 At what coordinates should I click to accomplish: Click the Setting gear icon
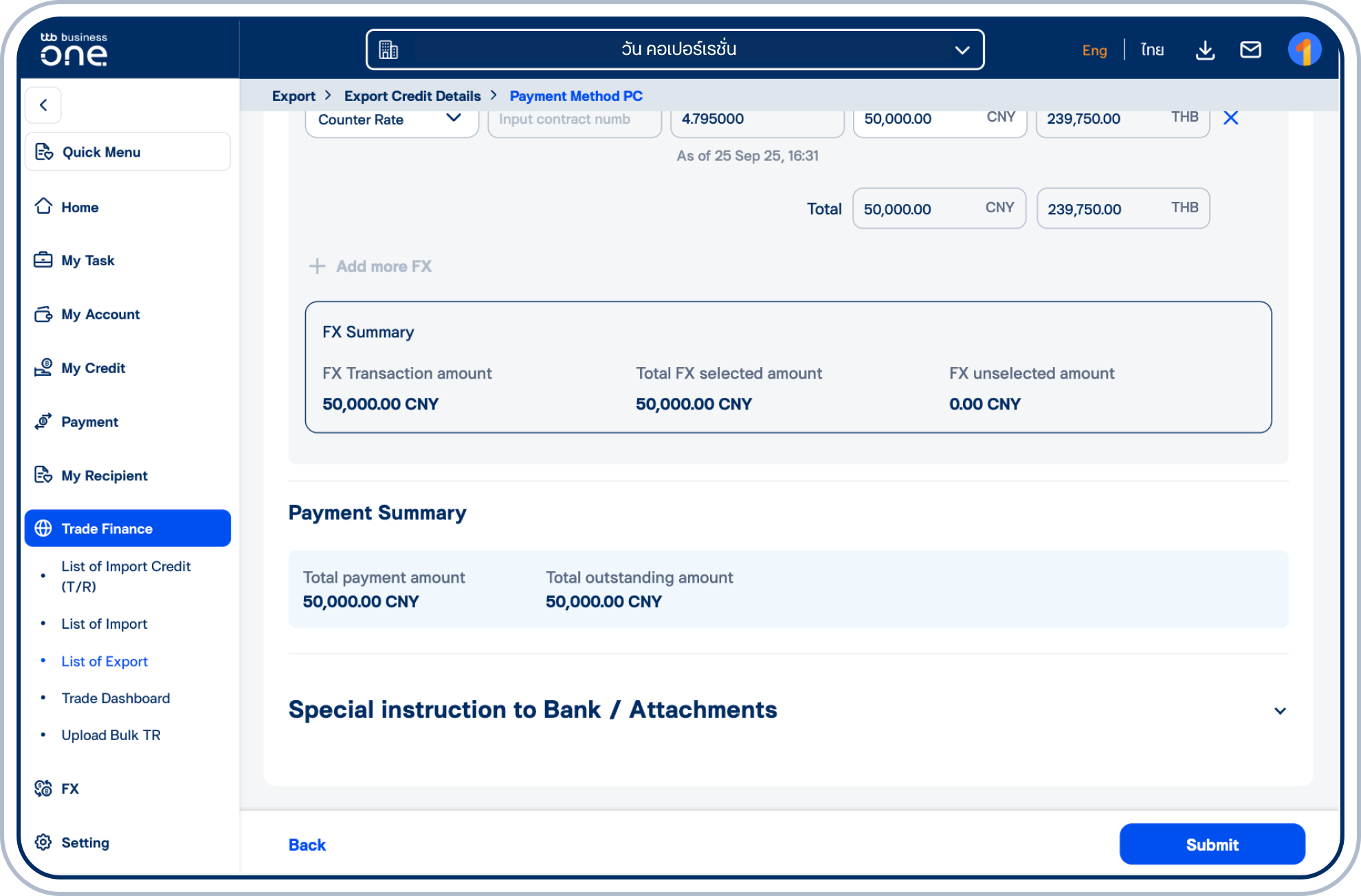click(x=43, y=842)
